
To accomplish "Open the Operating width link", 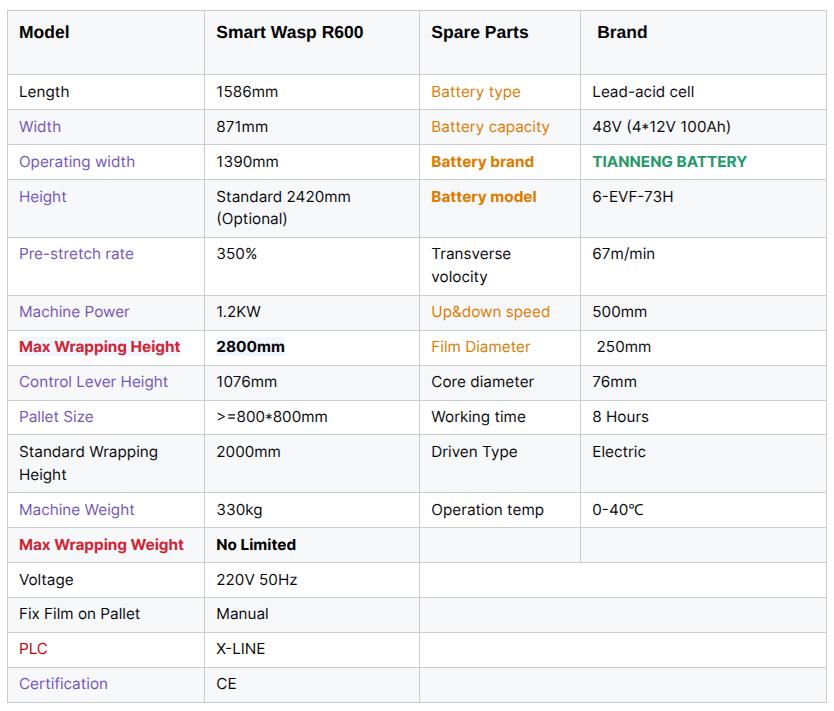I will point(77,162).
